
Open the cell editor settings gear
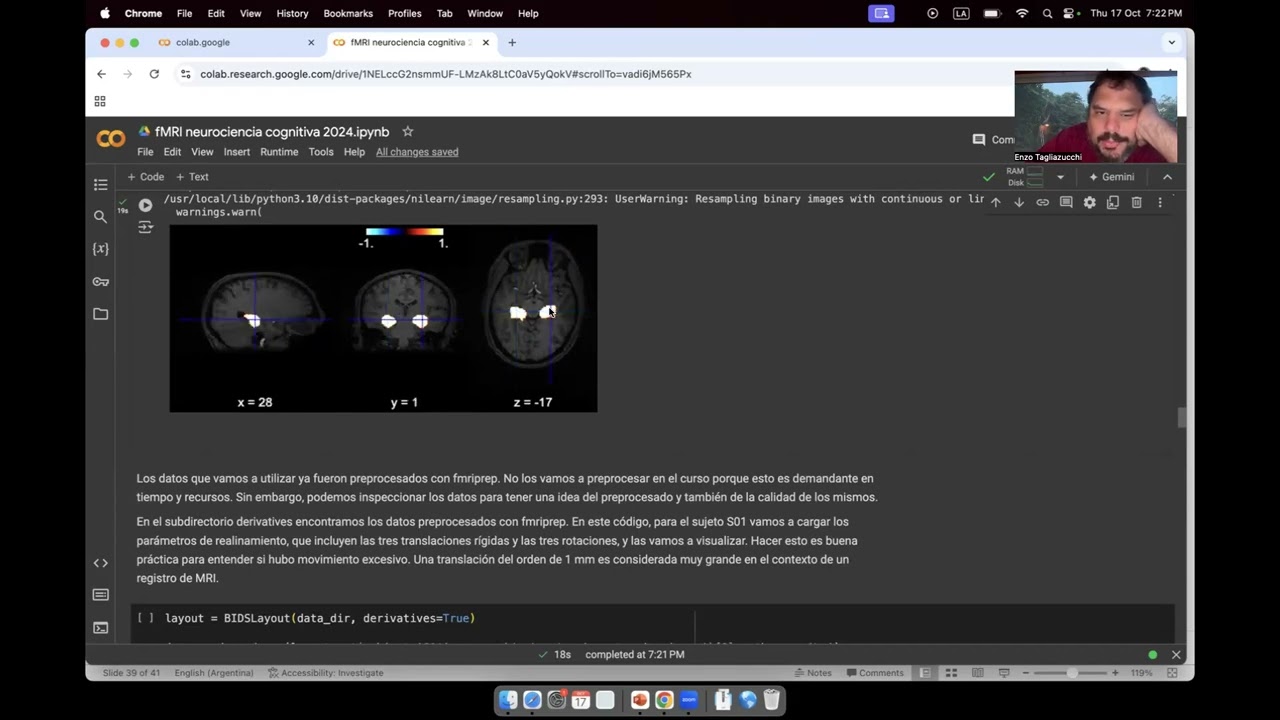(x=1089, y=202)
